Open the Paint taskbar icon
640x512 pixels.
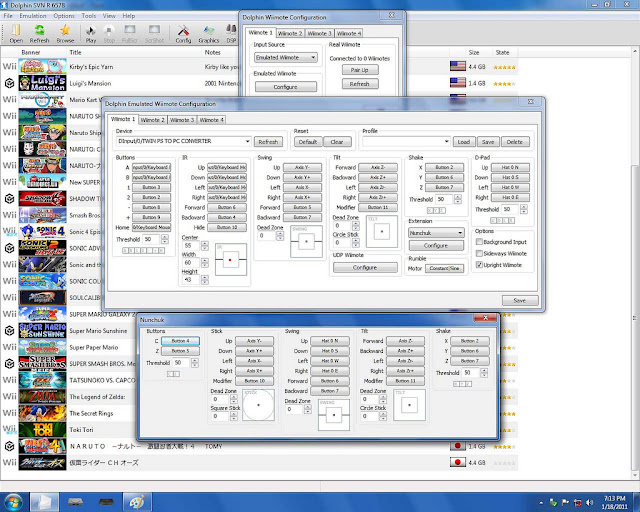137,502
